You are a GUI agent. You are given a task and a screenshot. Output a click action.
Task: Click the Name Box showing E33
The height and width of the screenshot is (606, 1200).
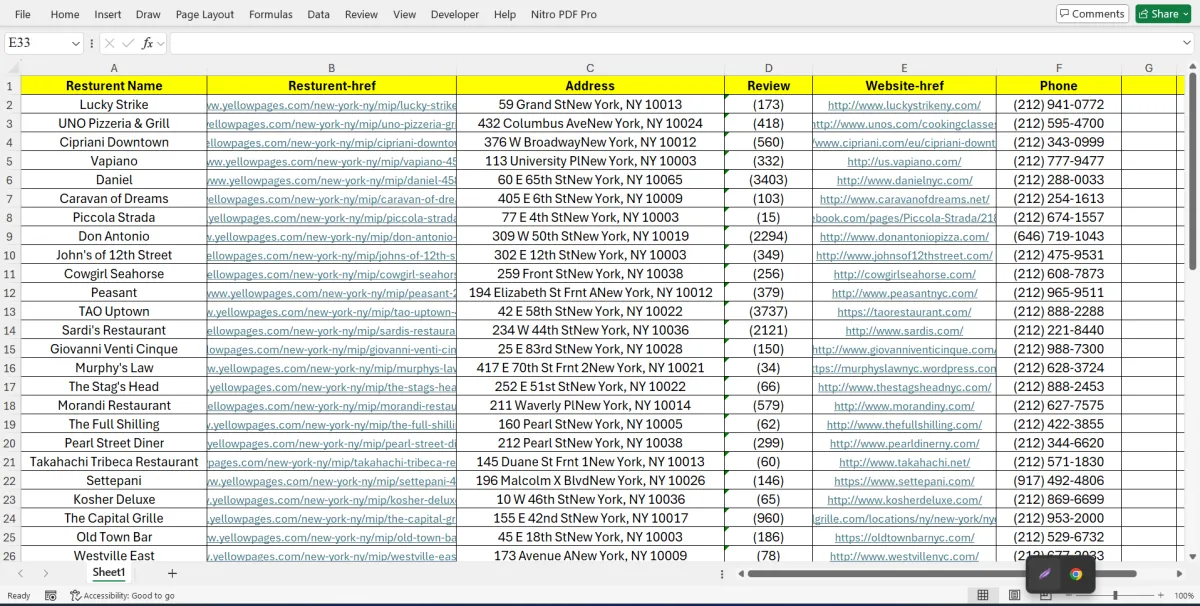[36, 43]
